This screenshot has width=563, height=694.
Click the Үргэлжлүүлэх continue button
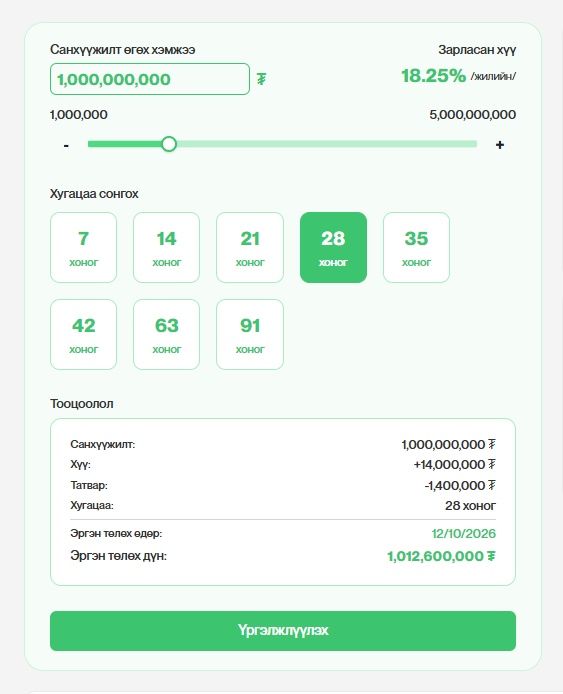(283, 631)
